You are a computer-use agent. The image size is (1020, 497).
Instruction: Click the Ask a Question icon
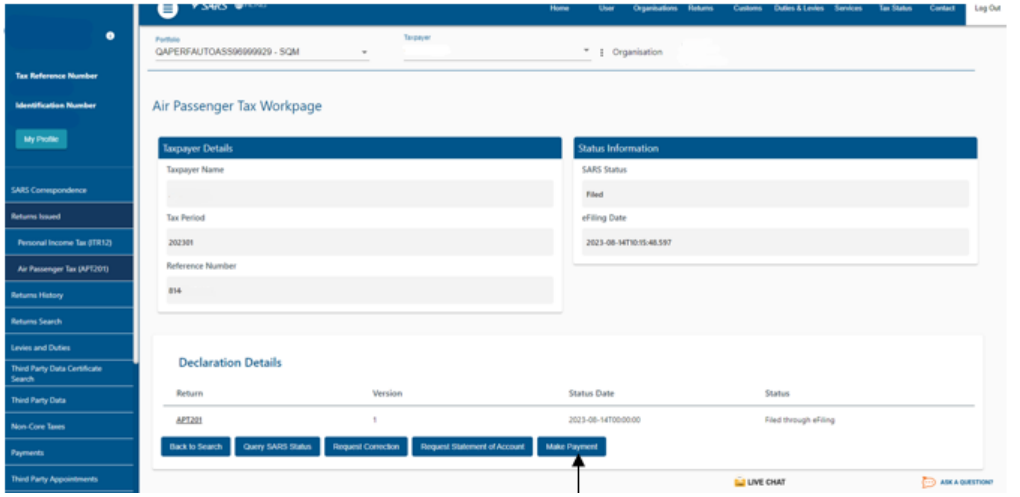(x=928, y=482)
